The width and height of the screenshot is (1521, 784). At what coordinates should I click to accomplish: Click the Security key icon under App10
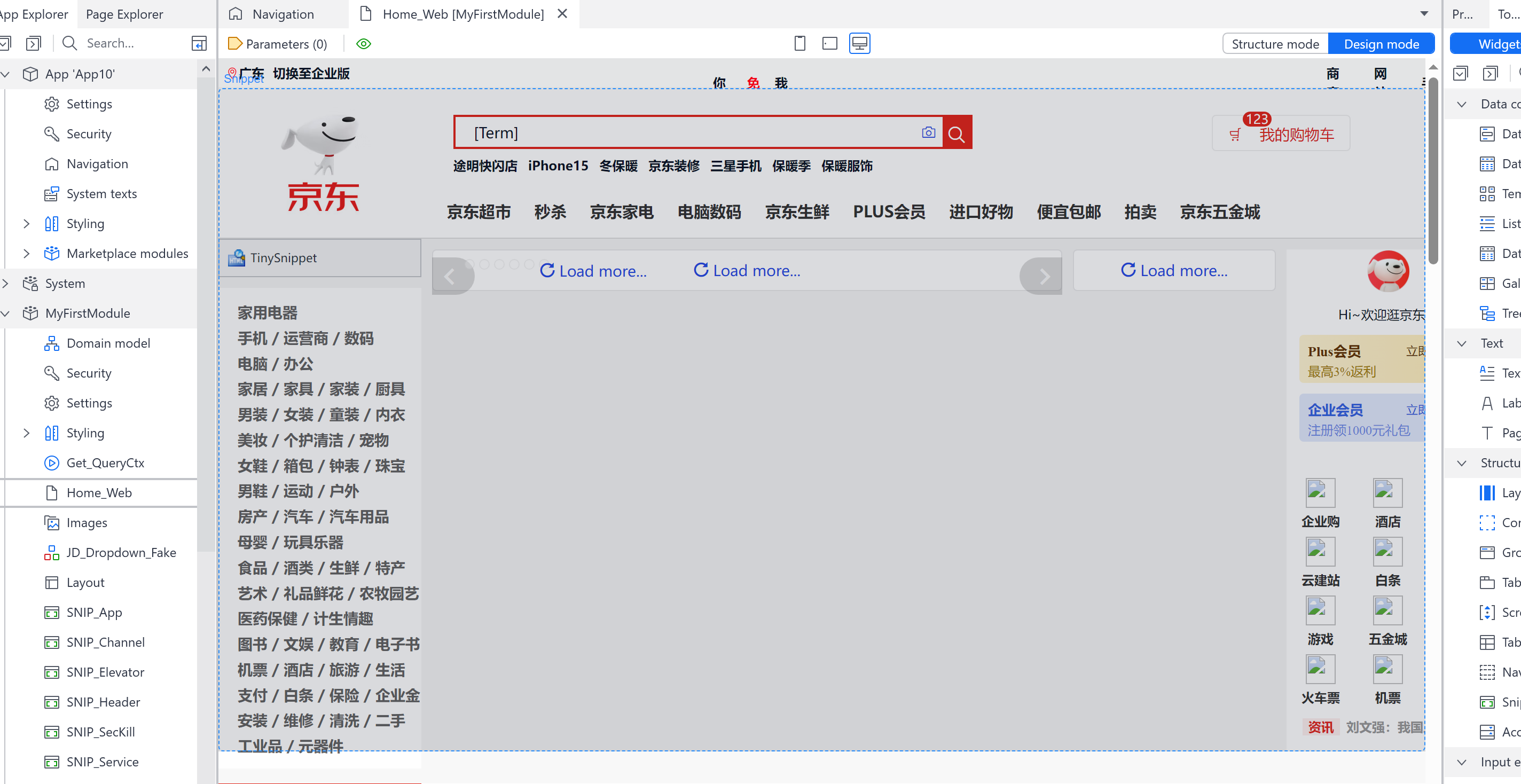tap(52, 134)
